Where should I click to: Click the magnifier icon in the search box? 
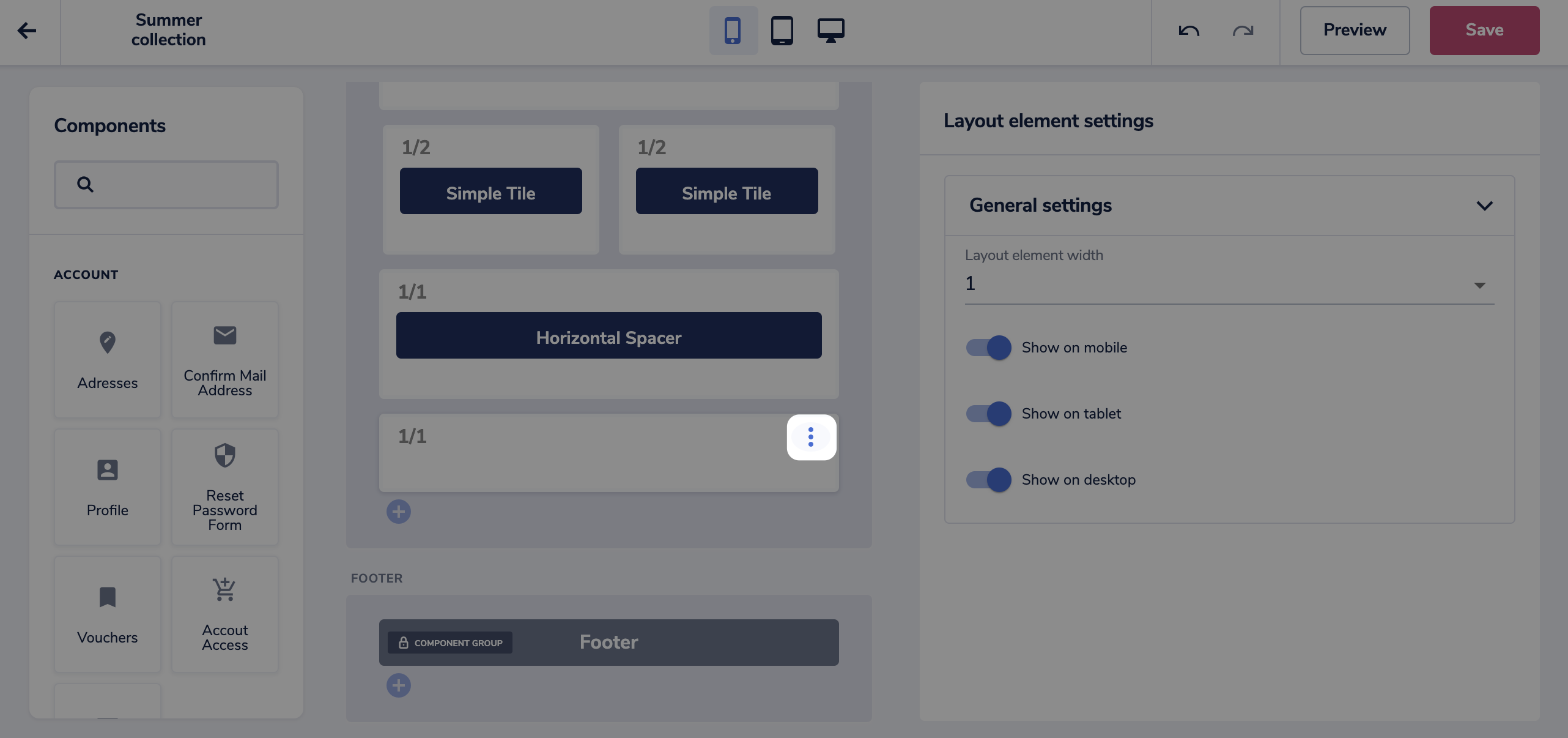pyautogui.click(x=86, y=185)
